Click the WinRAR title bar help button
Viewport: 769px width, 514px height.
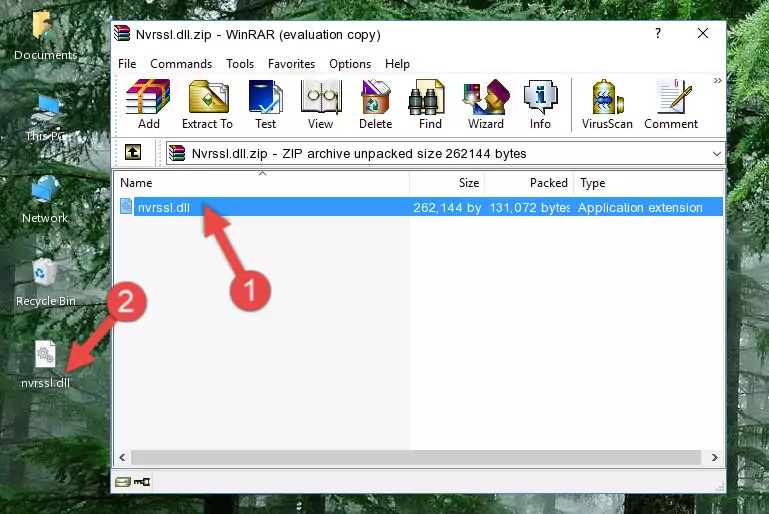[658, 33]
